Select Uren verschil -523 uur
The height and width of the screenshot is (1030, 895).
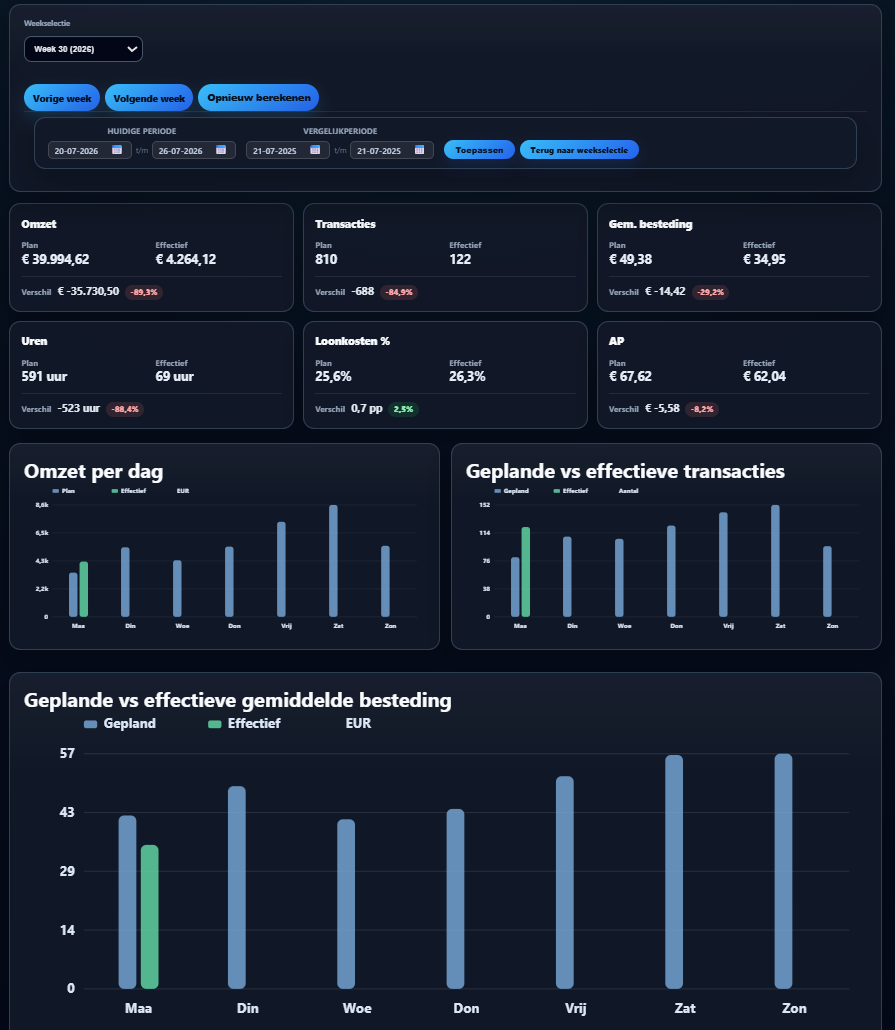point(78,408)
